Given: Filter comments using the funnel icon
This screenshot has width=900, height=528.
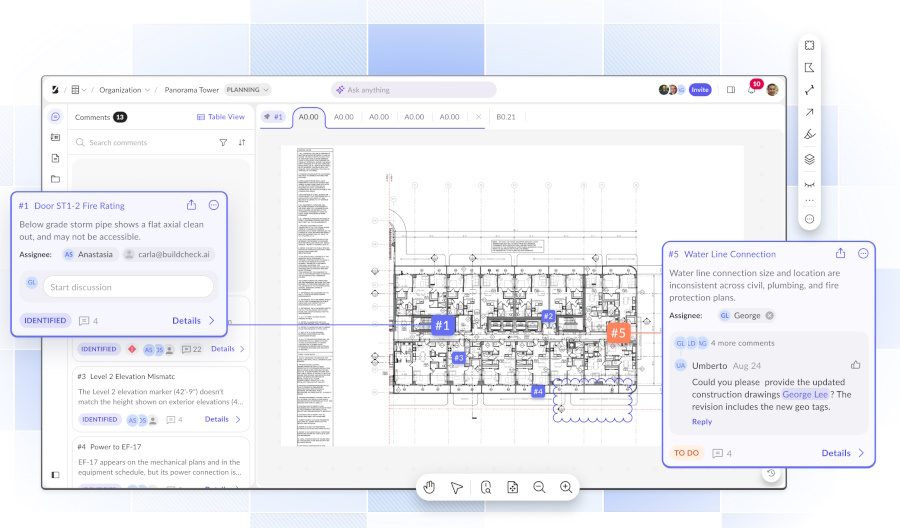Looking at the screenshot, I should 223,143.
